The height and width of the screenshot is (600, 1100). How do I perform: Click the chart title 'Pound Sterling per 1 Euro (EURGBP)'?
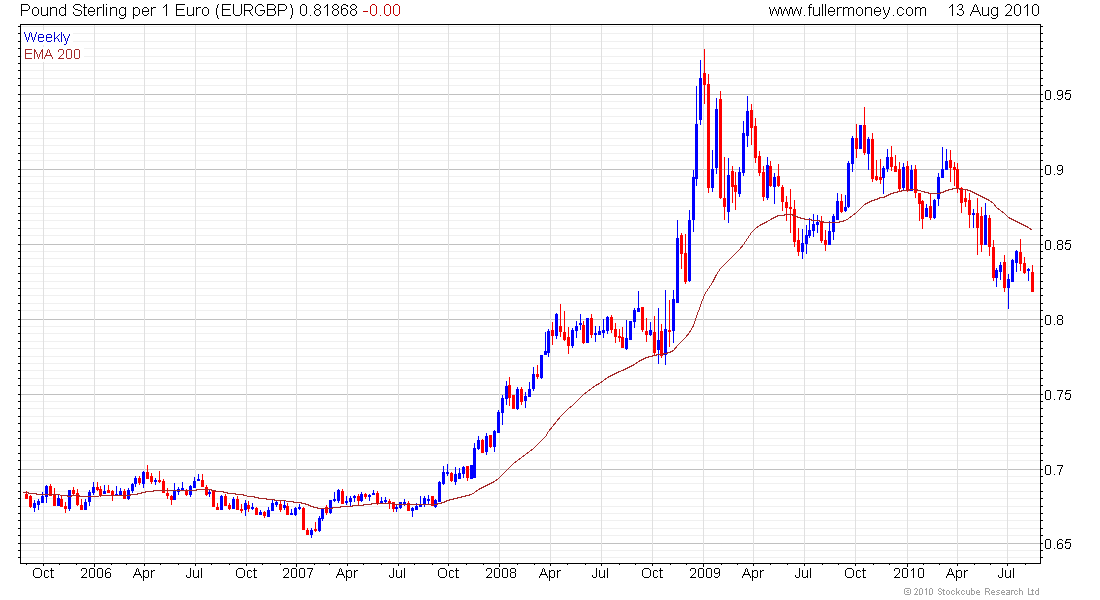pyautogui.click(x=157, y=11)
